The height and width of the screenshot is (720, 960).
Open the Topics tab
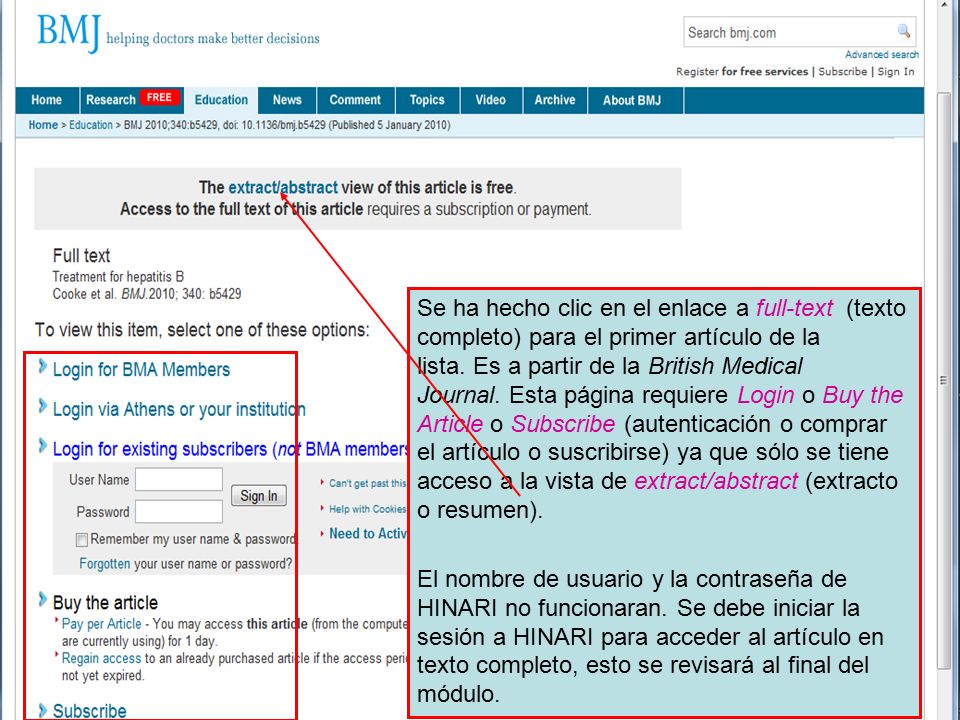coord(427,100)
